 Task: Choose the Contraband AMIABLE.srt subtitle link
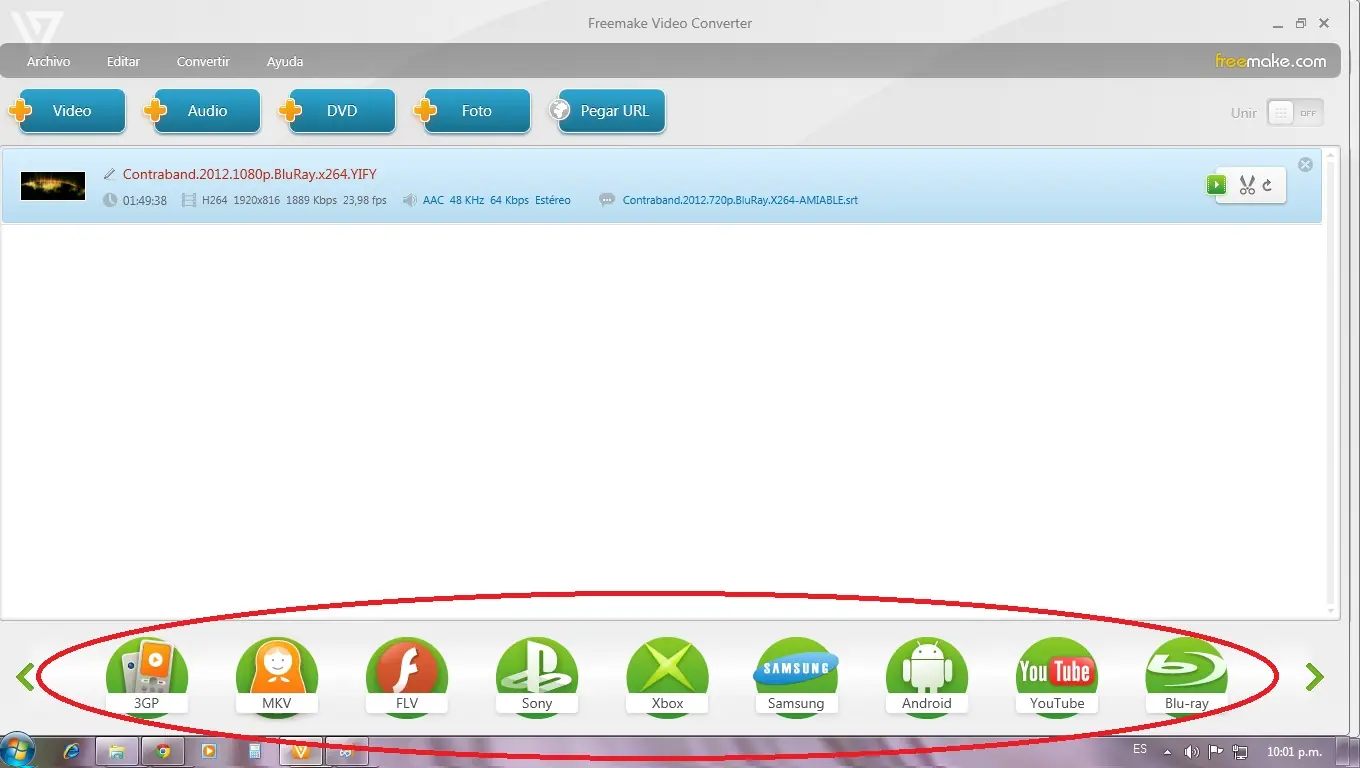[x=740, y=200]
